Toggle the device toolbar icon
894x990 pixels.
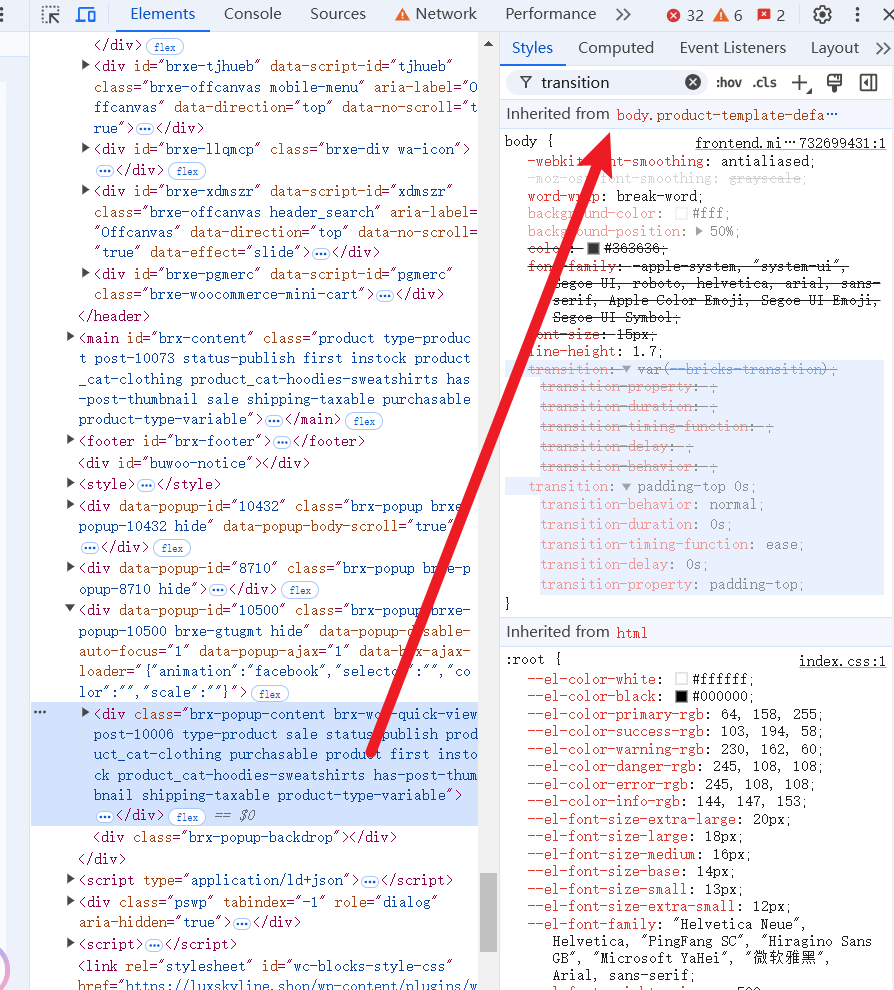tap(86, 15)
